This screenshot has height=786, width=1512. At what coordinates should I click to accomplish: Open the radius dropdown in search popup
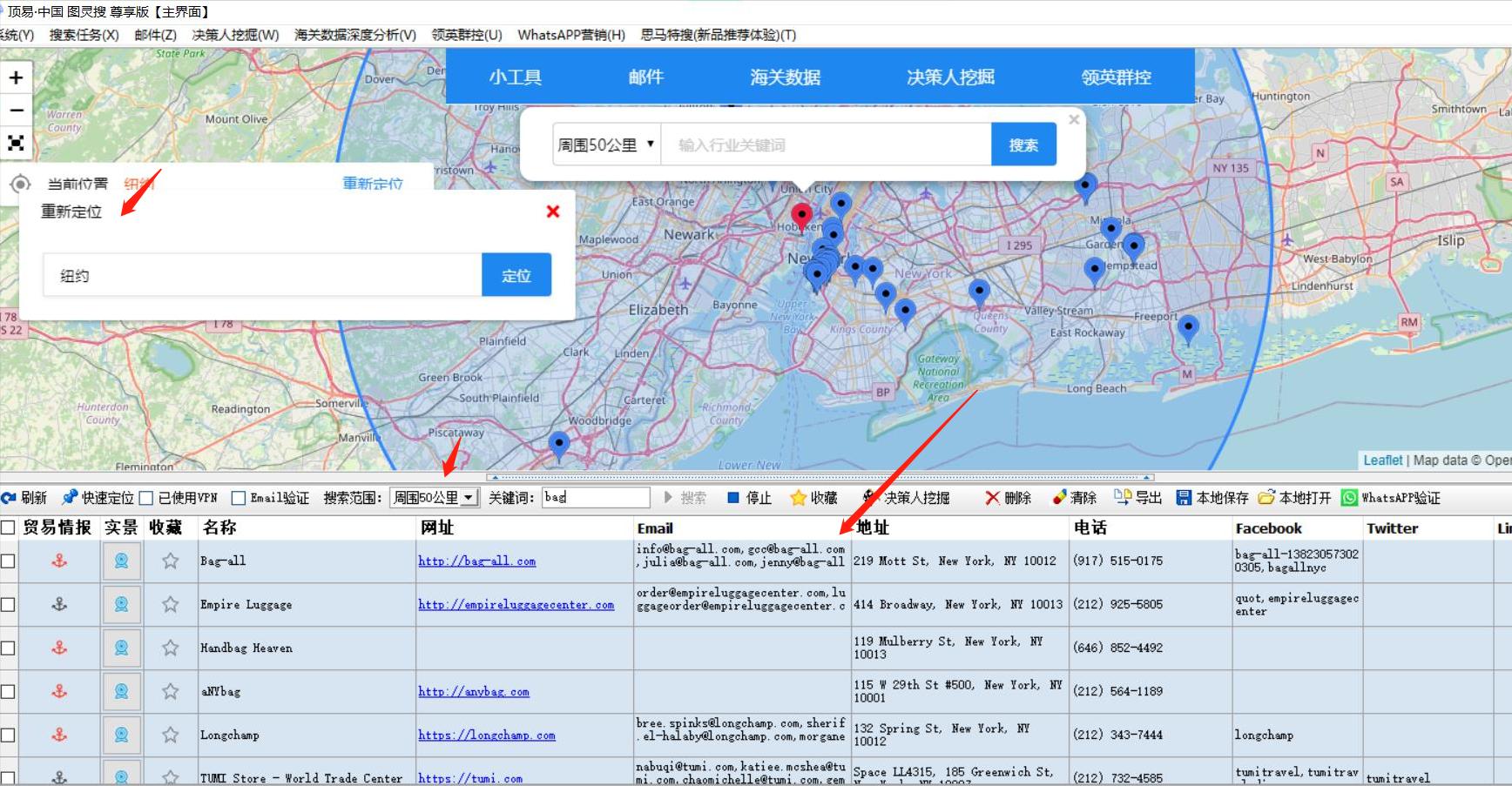point(606,144)
